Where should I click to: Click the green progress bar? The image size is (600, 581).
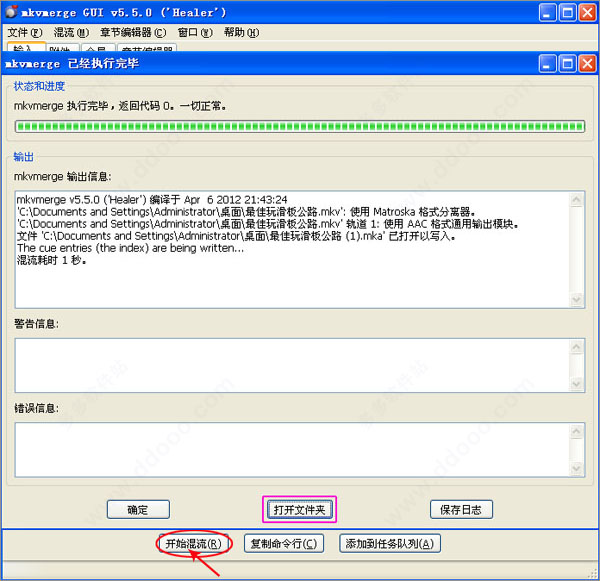(x=300, y=127)
